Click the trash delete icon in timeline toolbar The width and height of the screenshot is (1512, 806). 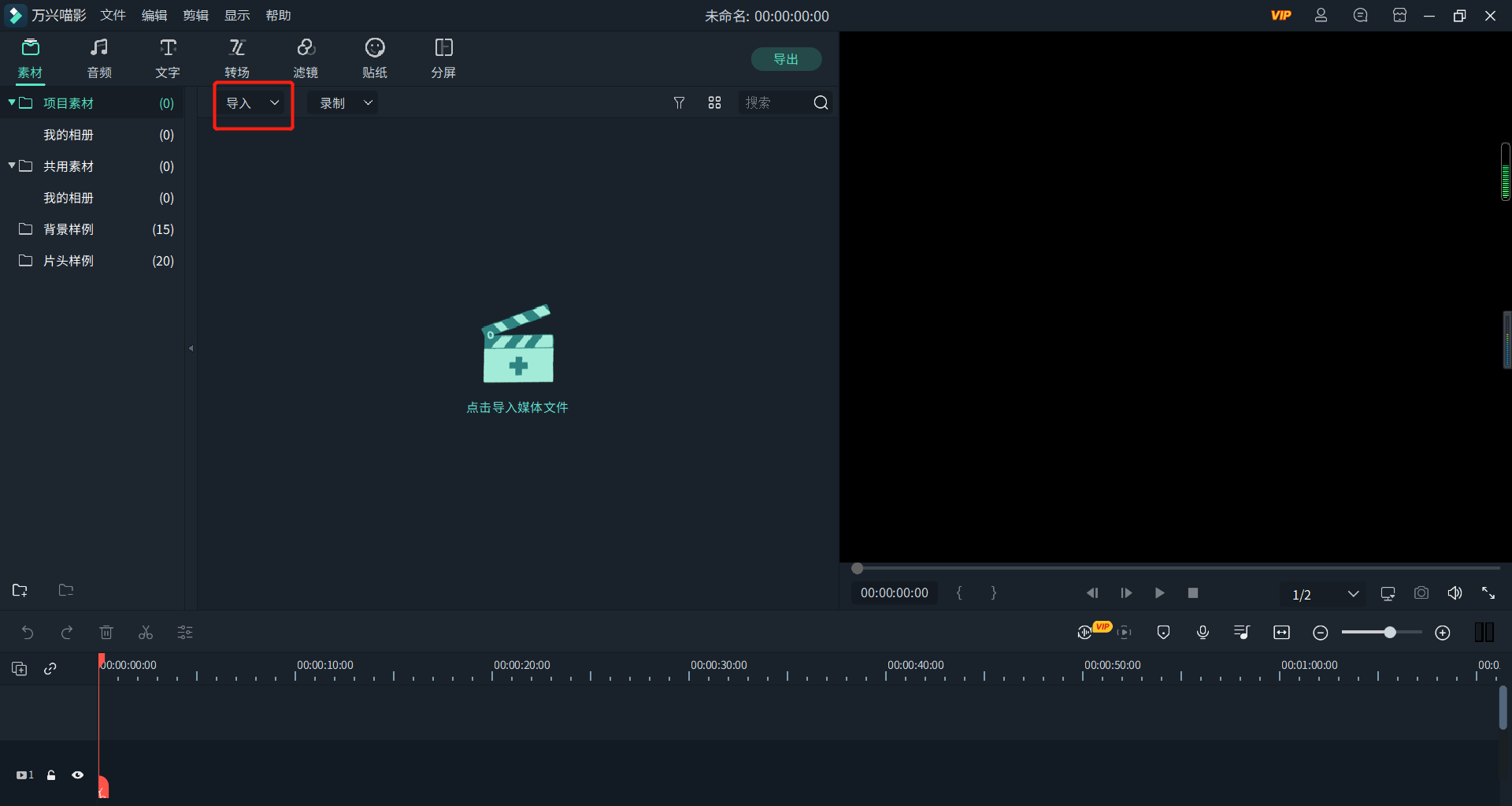click(106, 633)
